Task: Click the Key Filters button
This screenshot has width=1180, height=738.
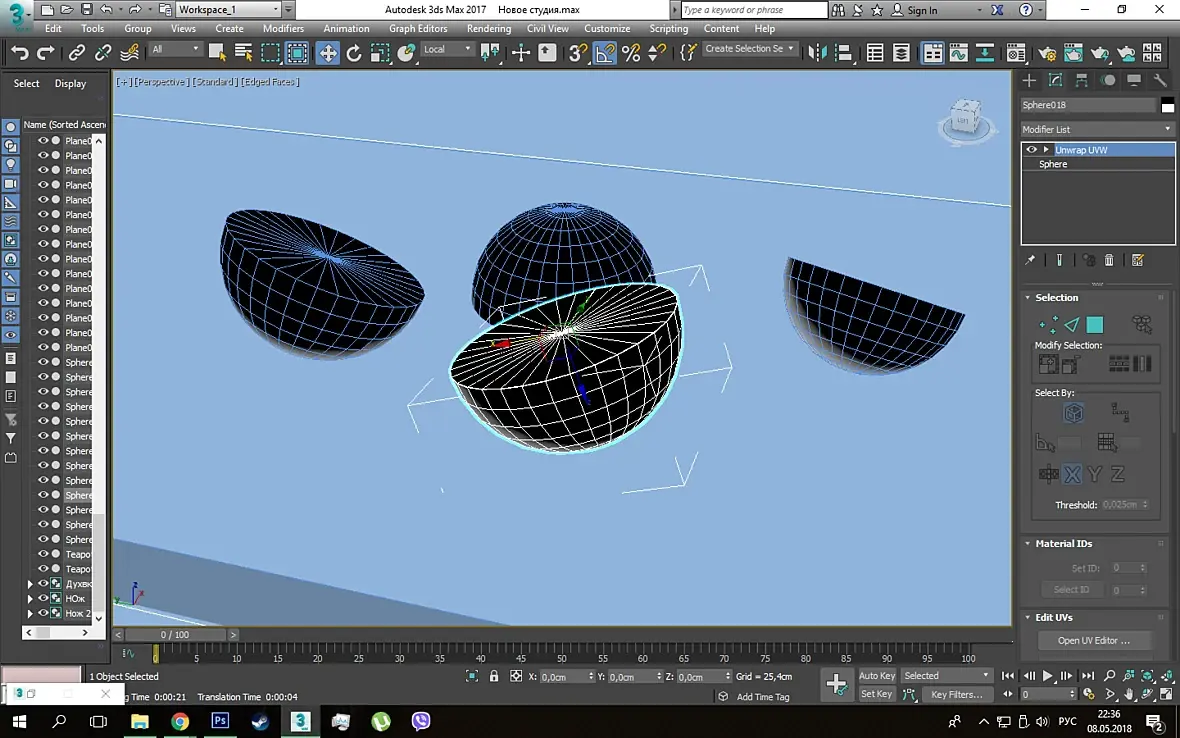Action: coord(956,694)
